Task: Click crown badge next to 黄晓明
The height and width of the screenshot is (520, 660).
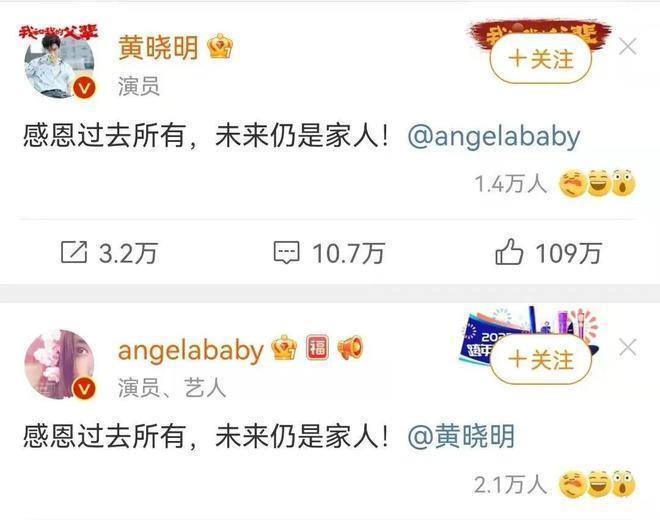Action: 220,46
